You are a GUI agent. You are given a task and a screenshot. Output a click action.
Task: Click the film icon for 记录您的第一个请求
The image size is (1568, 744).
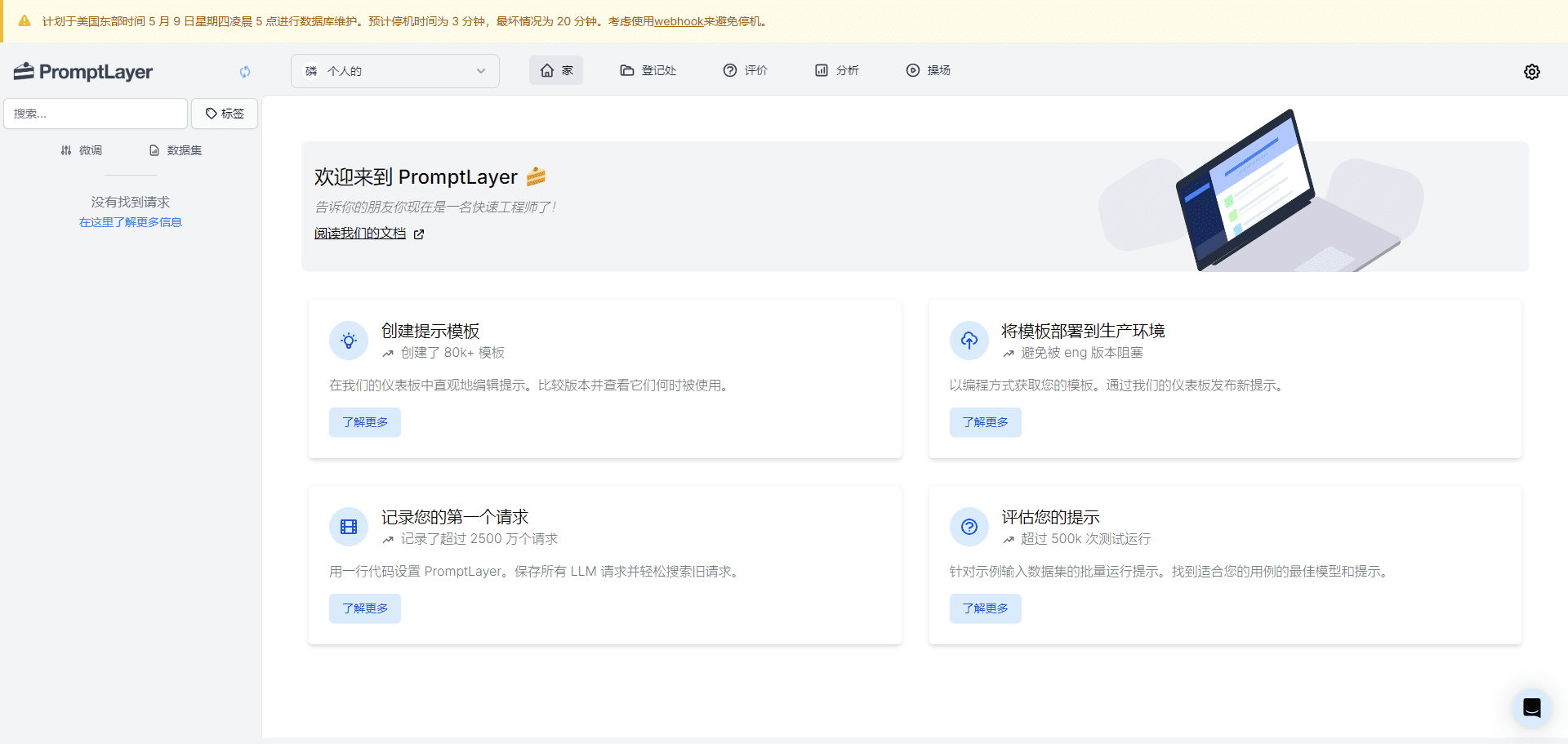349,527
